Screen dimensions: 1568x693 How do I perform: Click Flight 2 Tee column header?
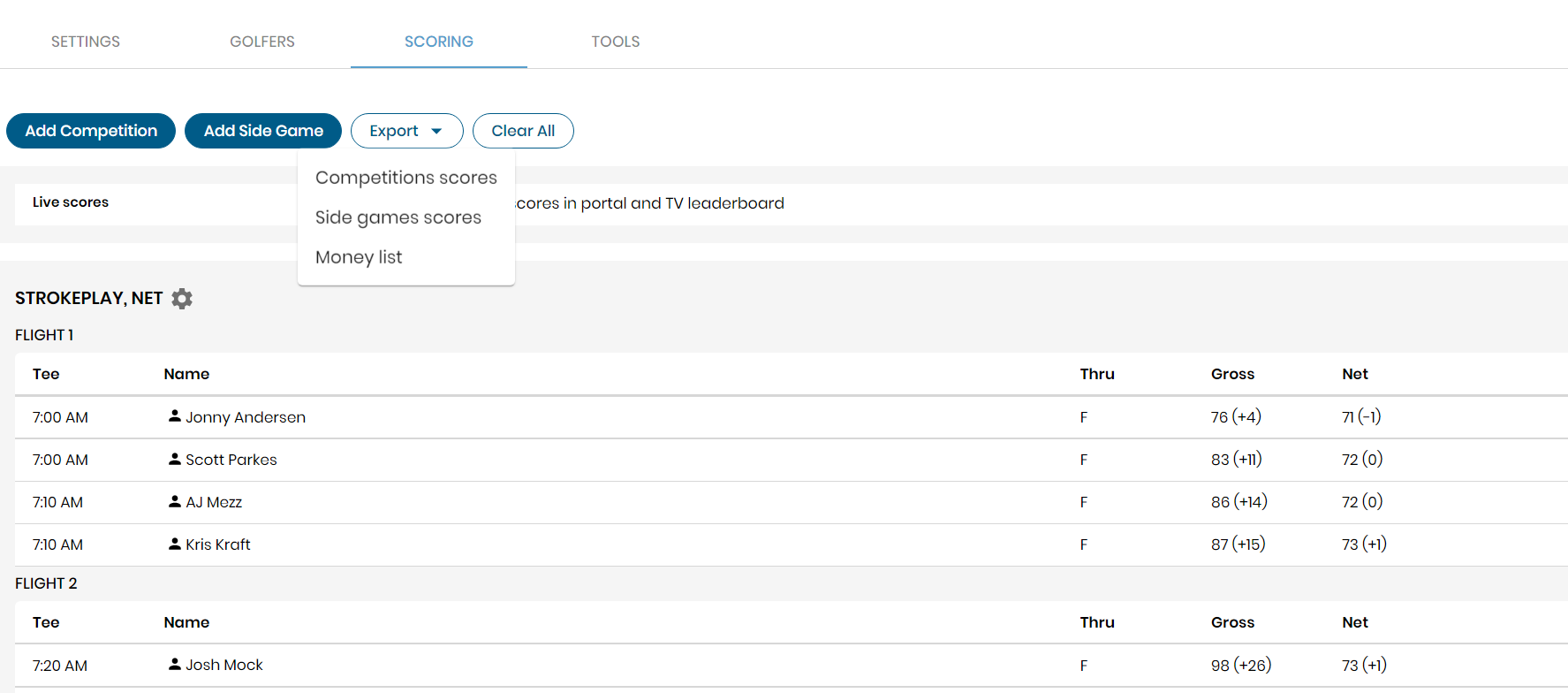click(x=46, y=622)
